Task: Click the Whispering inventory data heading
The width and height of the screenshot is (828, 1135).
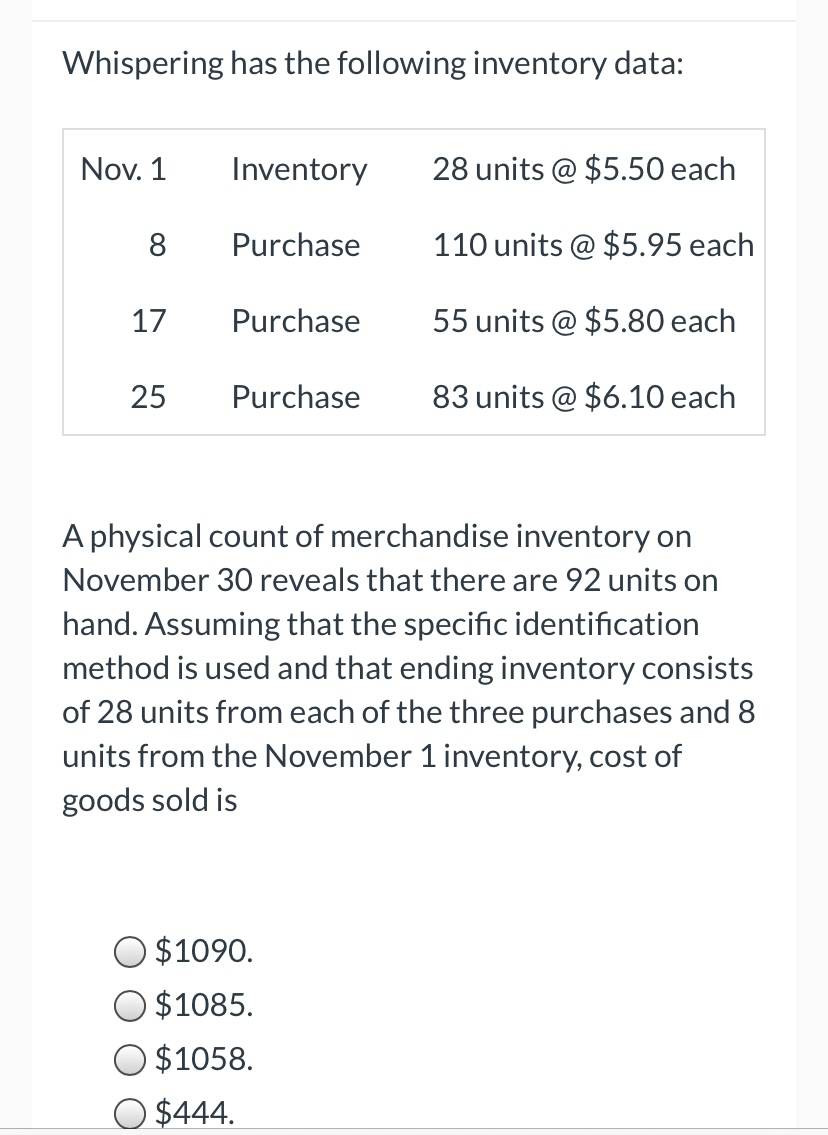Action: tap(373, 64)
